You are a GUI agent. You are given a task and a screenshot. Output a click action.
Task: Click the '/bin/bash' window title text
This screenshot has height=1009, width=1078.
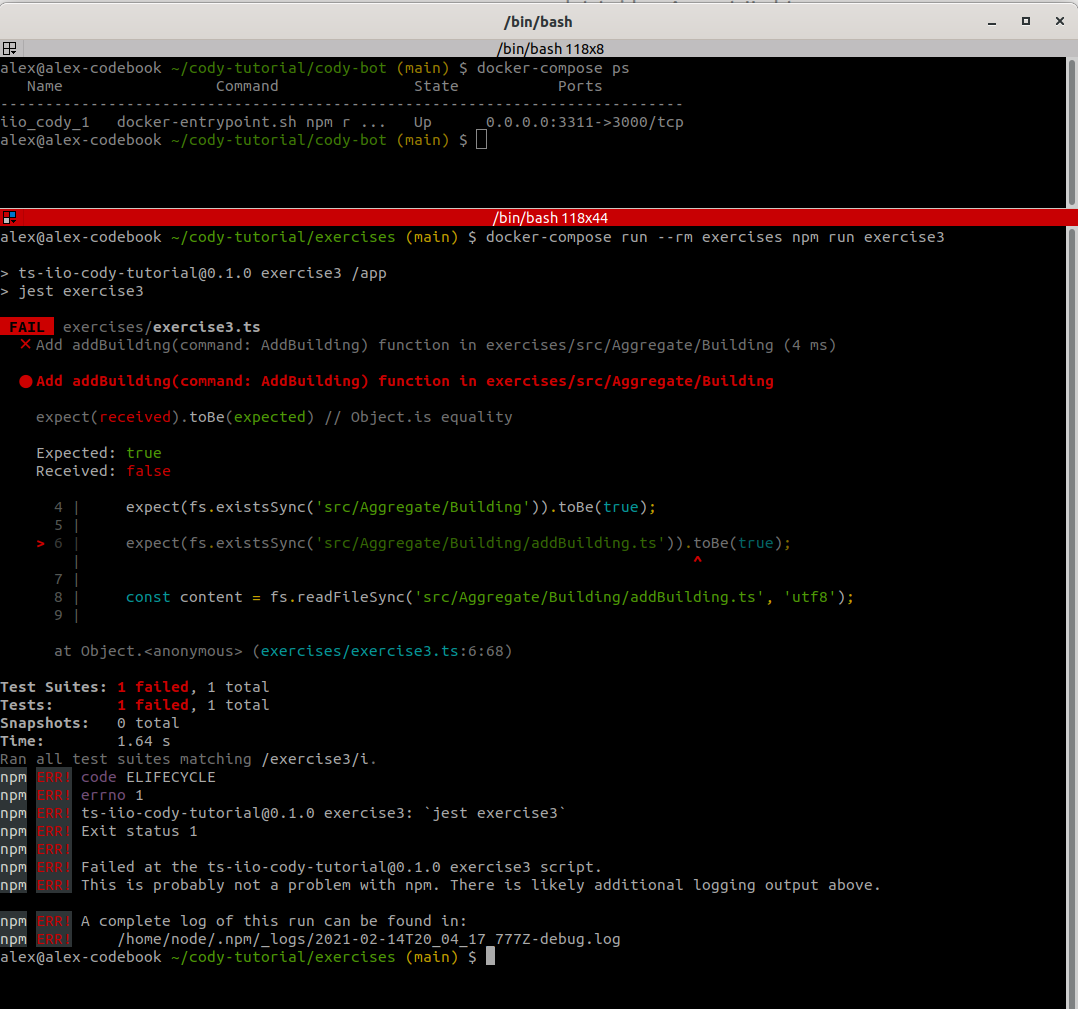[538, 22]
